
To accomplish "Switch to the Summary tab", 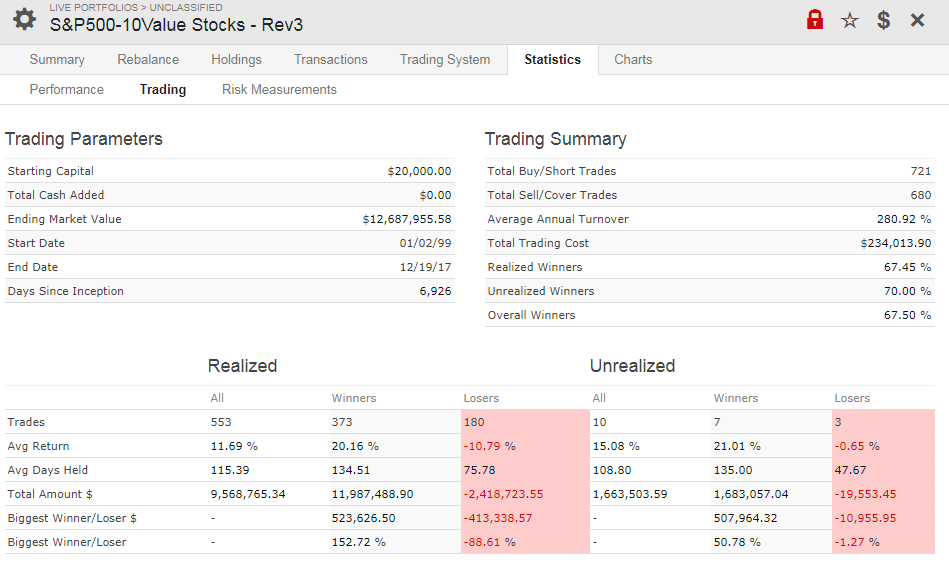I will (x=57, y=59).
